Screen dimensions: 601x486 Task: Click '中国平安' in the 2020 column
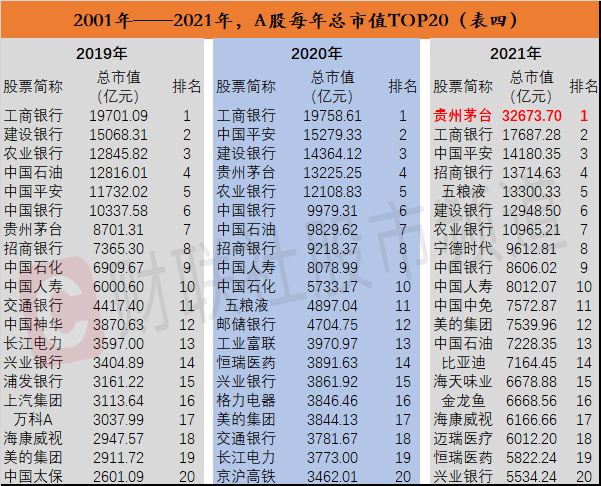[x=246, y=135]
